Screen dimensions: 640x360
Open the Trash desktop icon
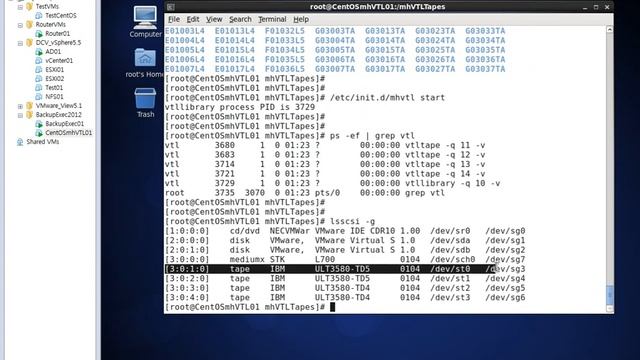tap(145, 98)
